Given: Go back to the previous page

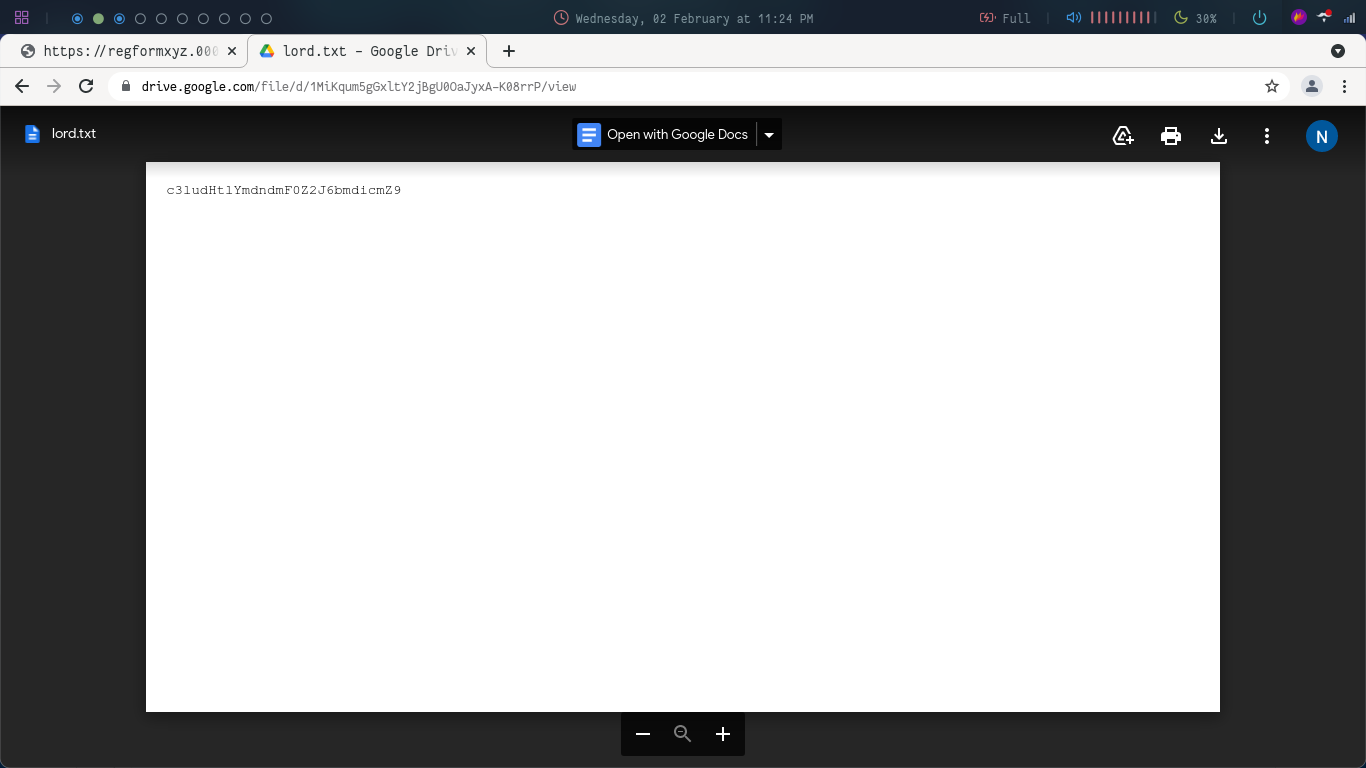Looking at the screenshot, I should coord(22,86).
